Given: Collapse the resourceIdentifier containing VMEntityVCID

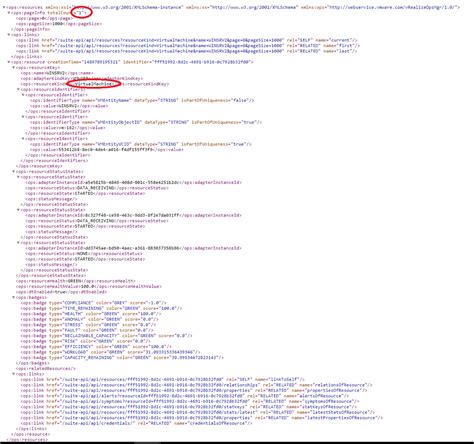Looking at the screenshot, I should point(23,139).
